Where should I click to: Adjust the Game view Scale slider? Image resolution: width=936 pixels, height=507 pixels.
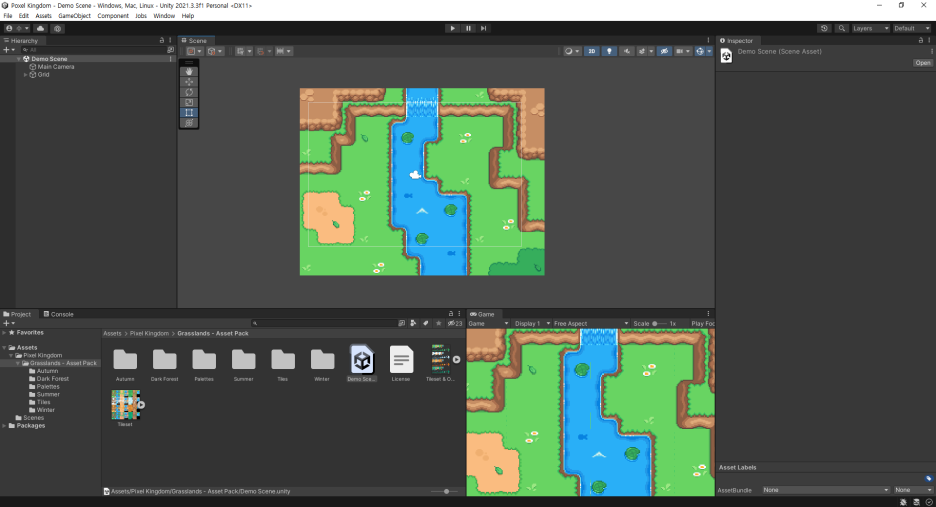(658, 324)
